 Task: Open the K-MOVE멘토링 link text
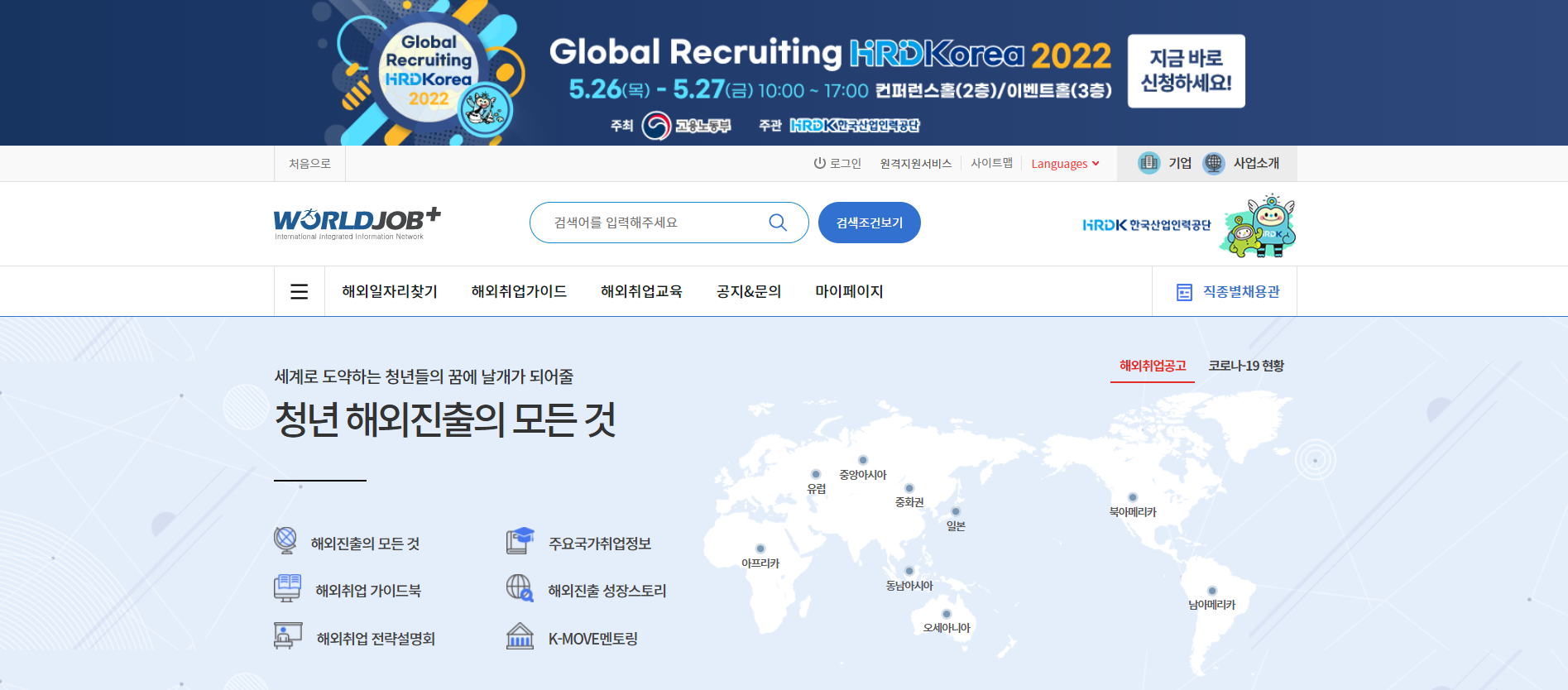(x=592, y=639)
